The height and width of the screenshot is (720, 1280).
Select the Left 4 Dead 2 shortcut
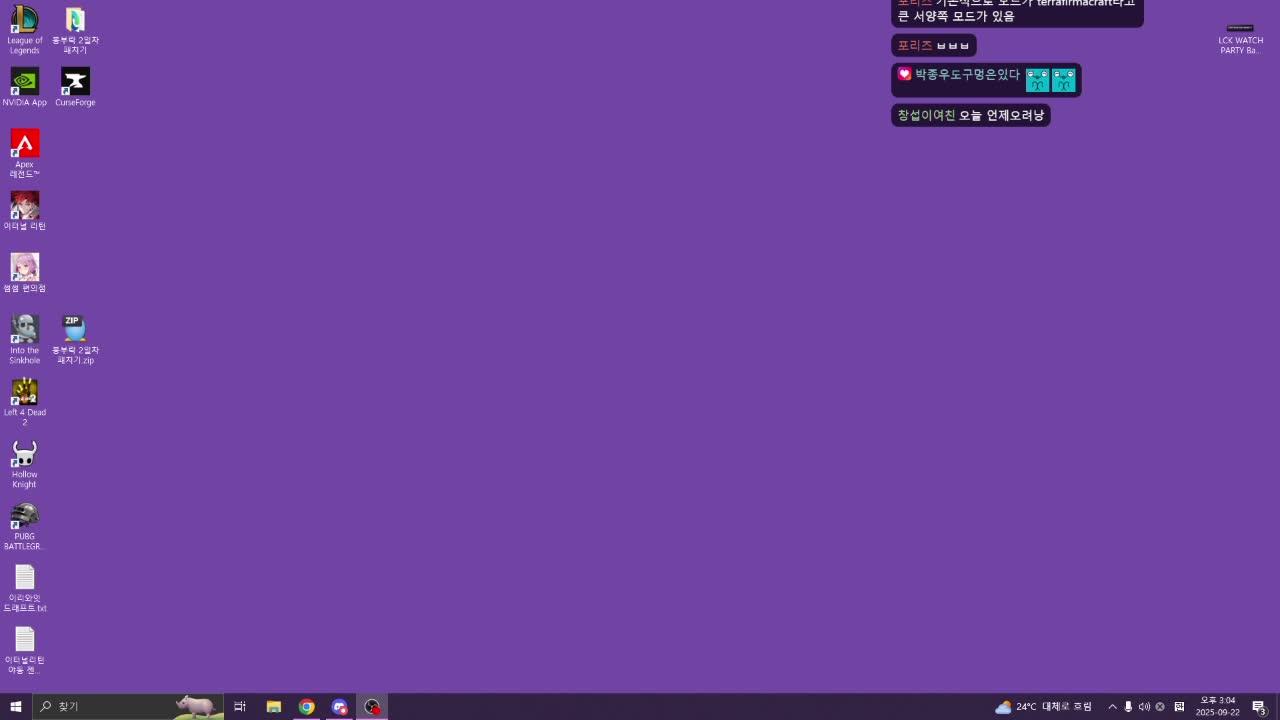tap(24, 402)
